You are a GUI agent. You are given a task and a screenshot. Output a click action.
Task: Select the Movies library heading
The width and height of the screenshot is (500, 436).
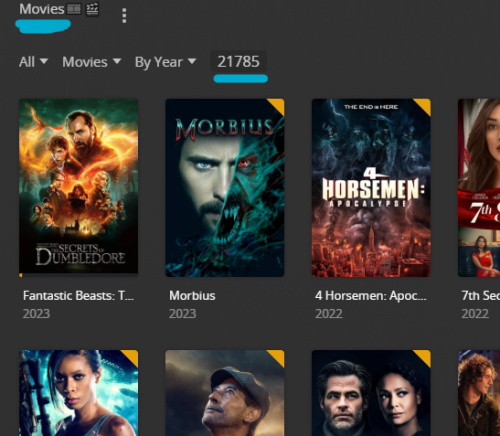tap(42, 9)
